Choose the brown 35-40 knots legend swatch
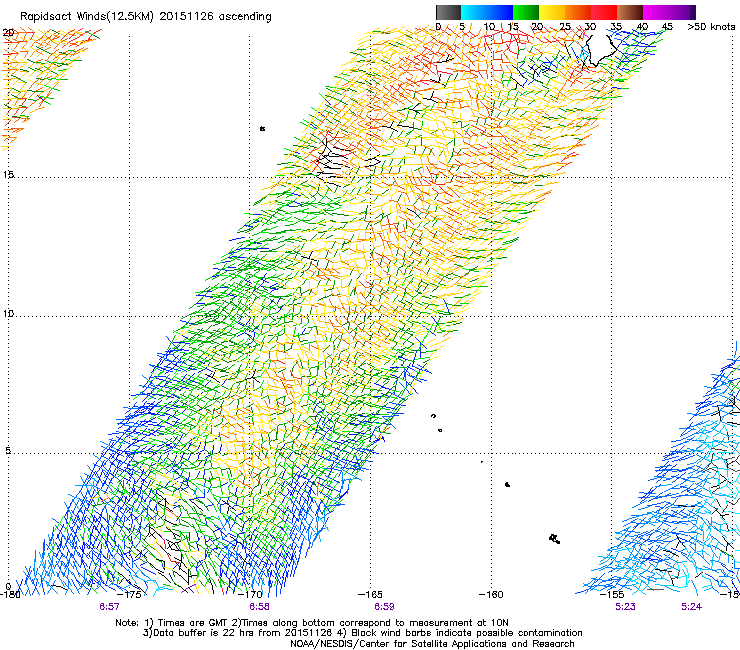740x650 pixels. tap(630, 12)
